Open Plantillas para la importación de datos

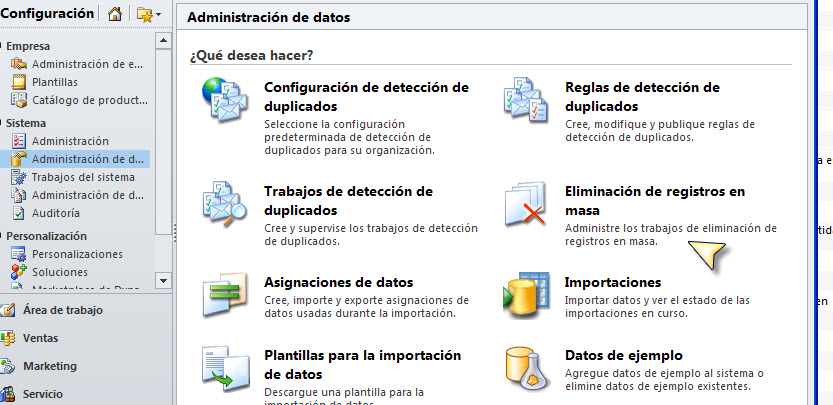pos(362,365)
